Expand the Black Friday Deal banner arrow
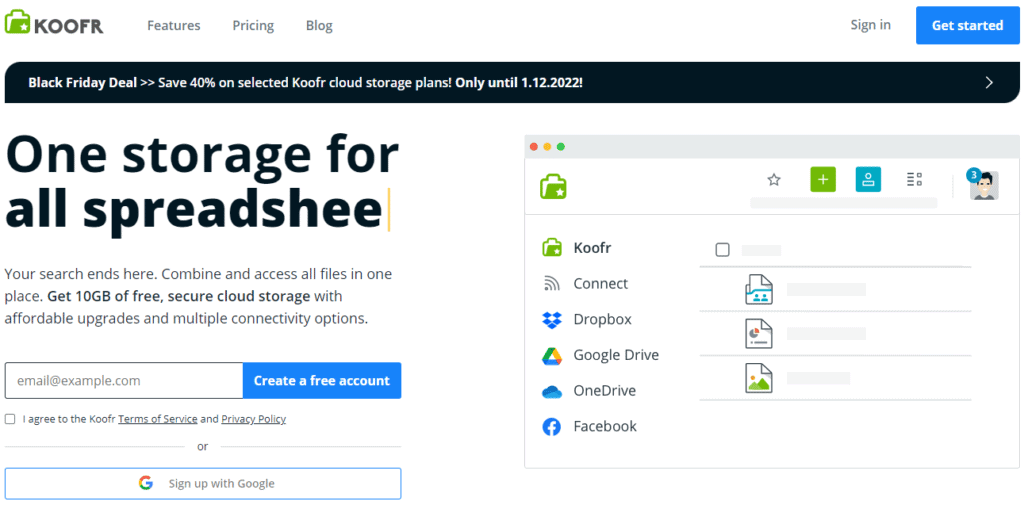Image resolution: width=1024 pixels, height=505 pixels. click(989, 82)
